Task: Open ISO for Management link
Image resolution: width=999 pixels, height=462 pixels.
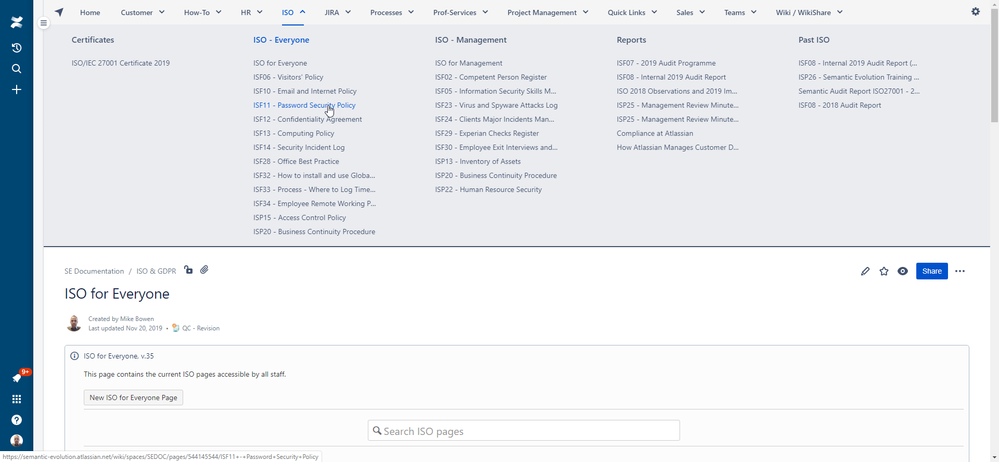Action: (x=468, y=63)
